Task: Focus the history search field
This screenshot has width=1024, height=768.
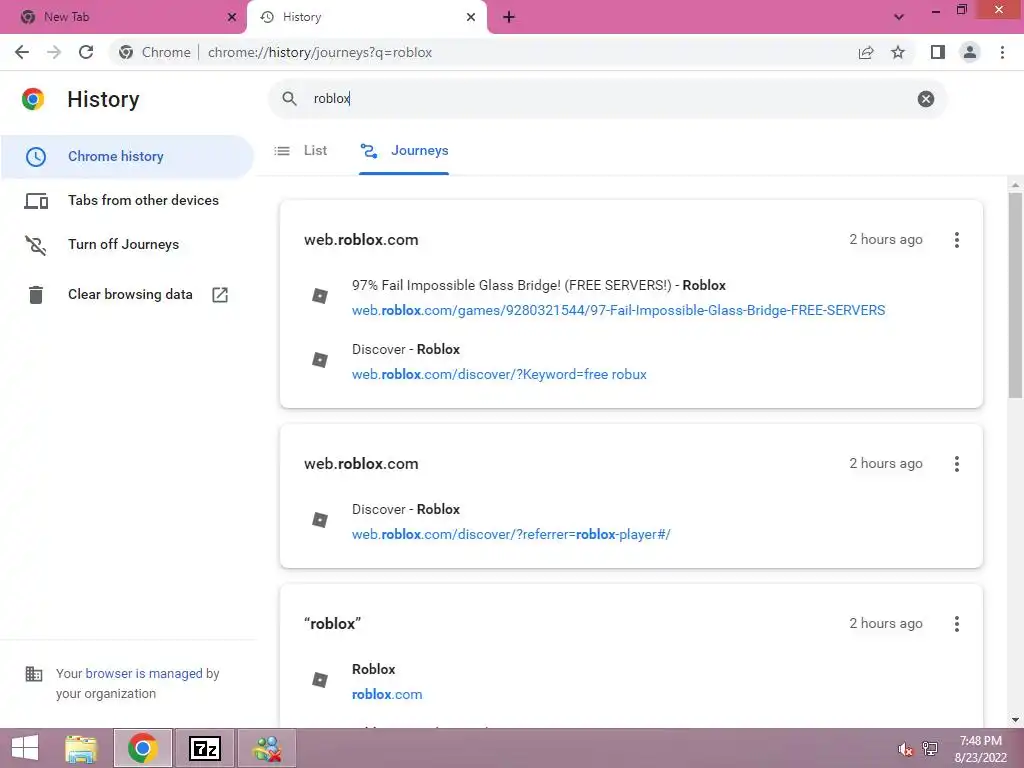Action: click(x=607, y=99)
